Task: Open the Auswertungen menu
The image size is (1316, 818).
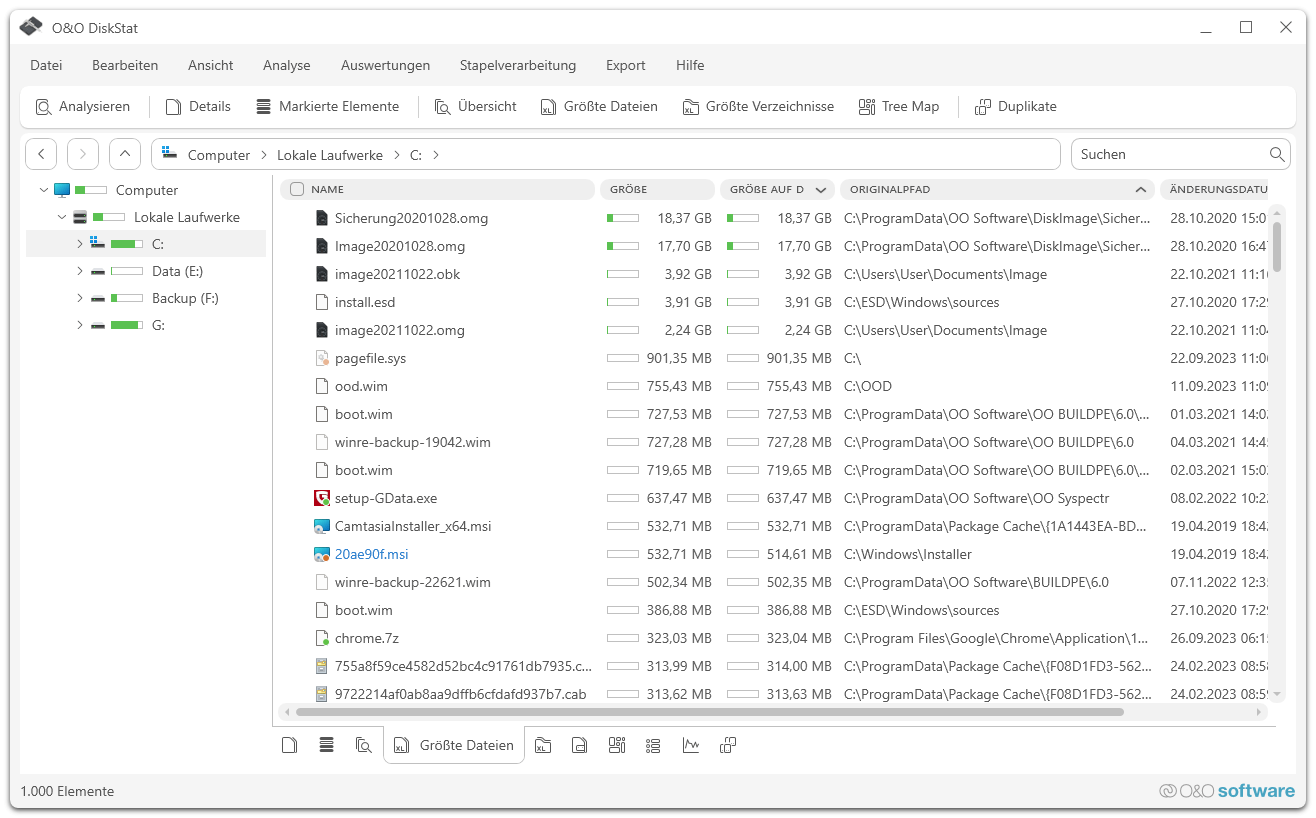Action: 385,65
